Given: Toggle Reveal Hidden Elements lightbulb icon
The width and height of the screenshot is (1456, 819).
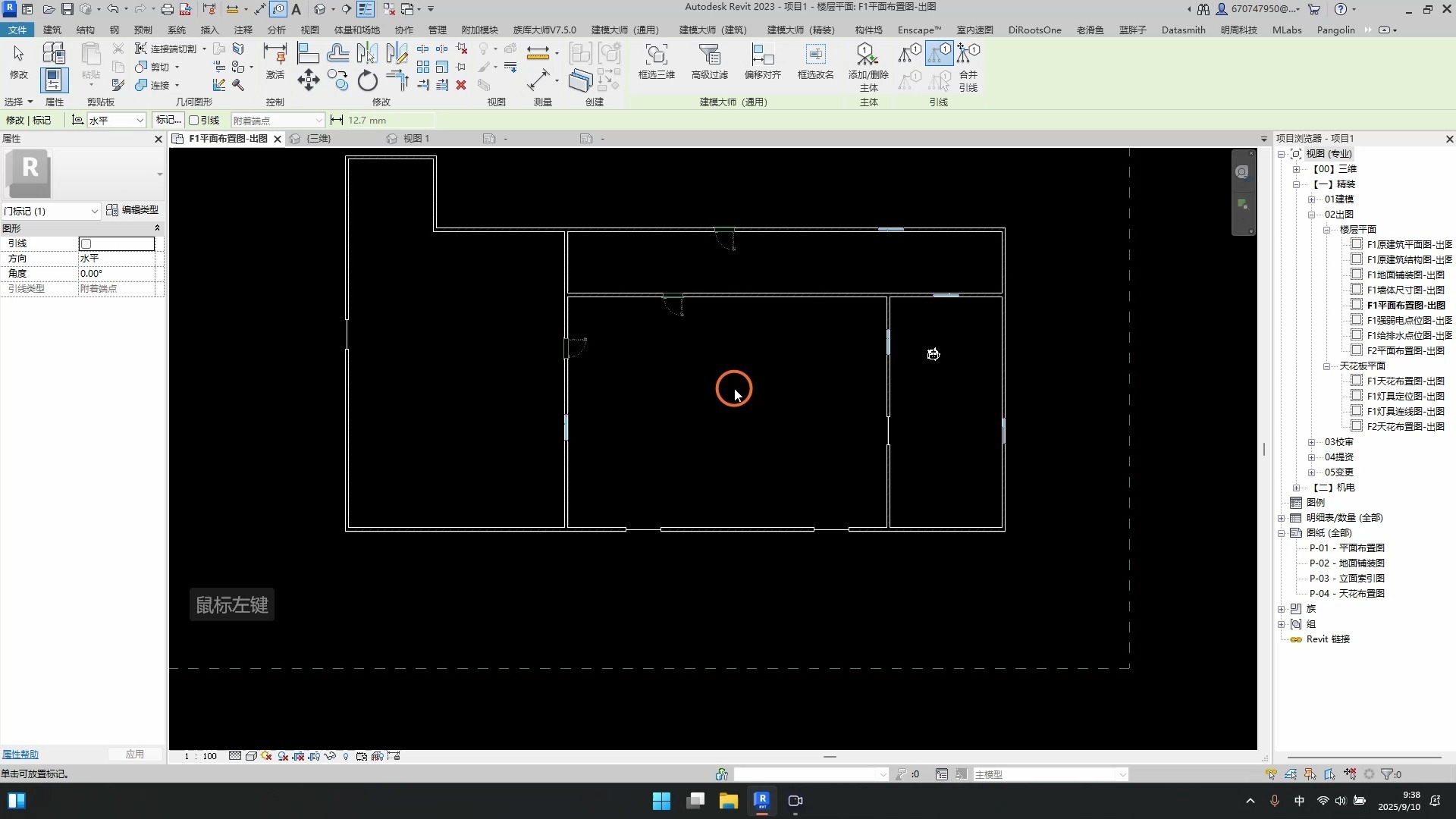Looking at the screenshot, I should pos(346,756).
